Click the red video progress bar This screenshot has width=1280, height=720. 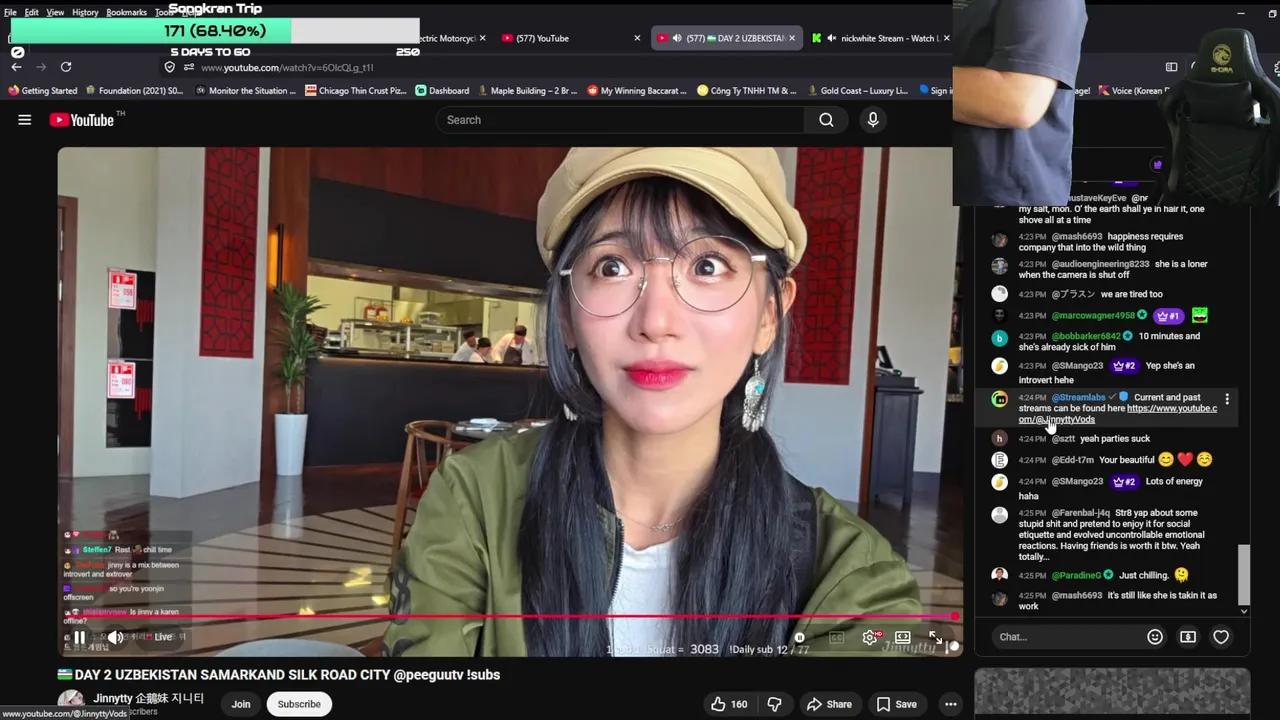(508, 617)
